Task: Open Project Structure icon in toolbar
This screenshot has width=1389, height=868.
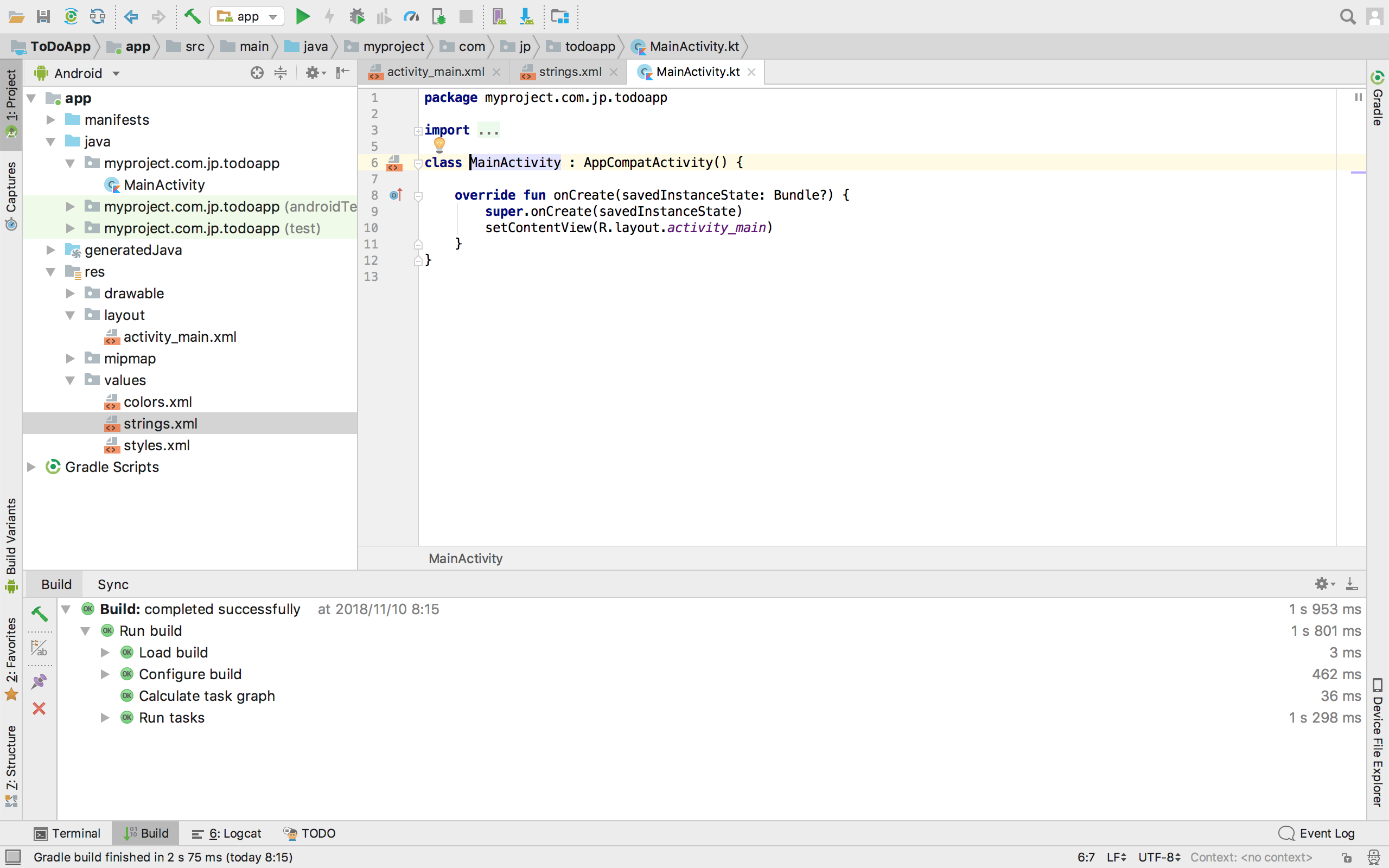Action: (x=559, y=17)
